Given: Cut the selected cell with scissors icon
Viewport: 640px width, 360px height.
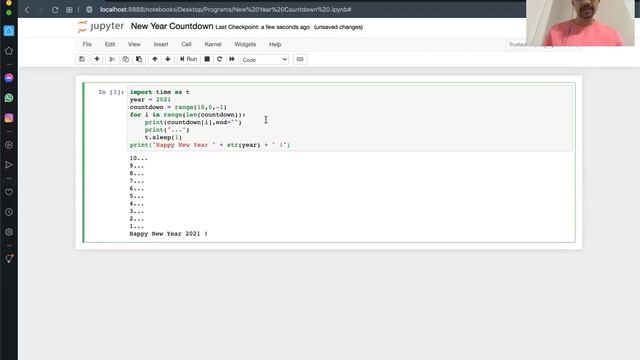Looking at the screenshot, I should pos(112,59).
